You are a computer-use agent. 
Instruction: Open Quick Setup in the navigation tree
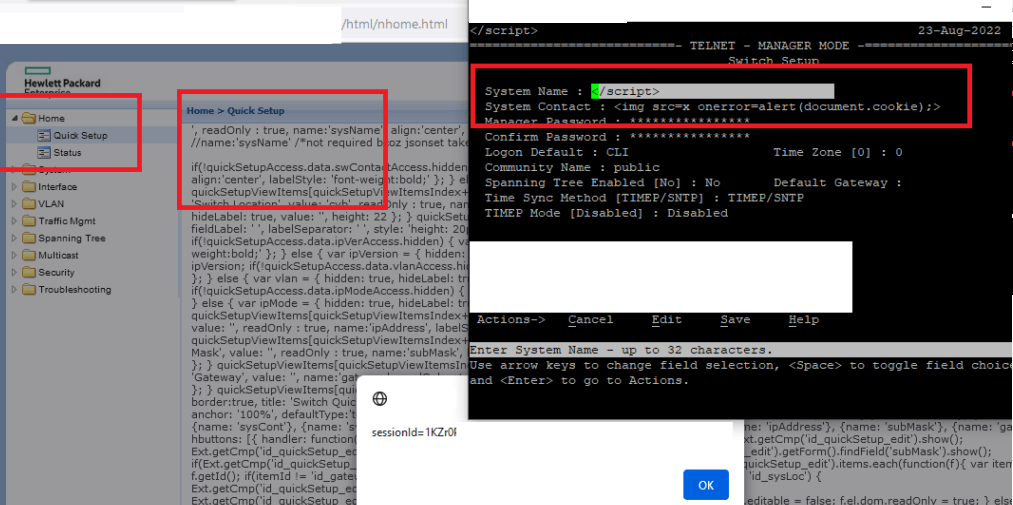coord(80,136)
